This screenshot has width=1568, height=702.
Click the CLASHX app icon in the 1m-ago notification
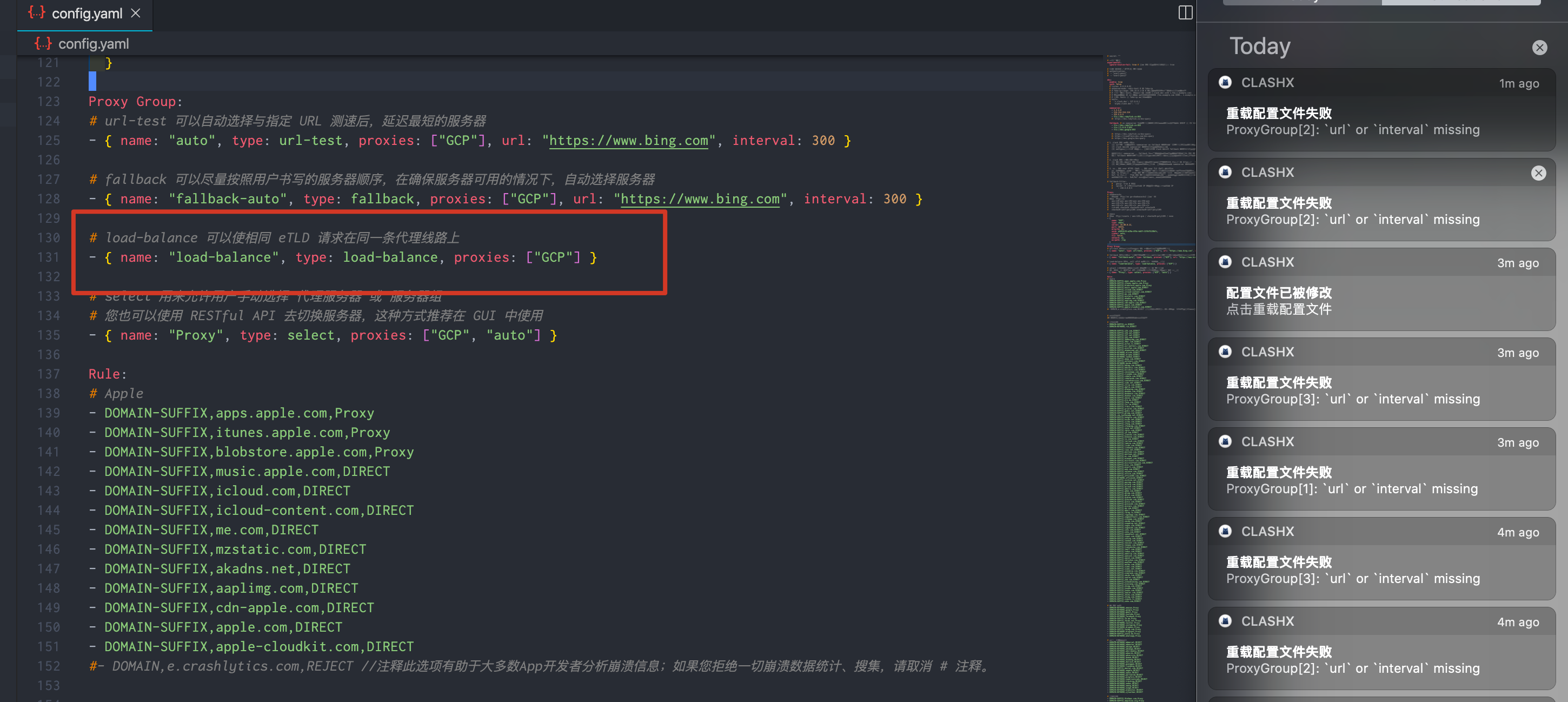coord(1225,83)
